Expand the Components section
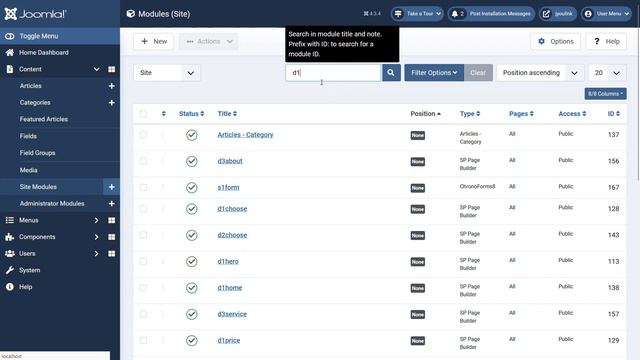This screenshot has width=640, height=360. (96, 237)
